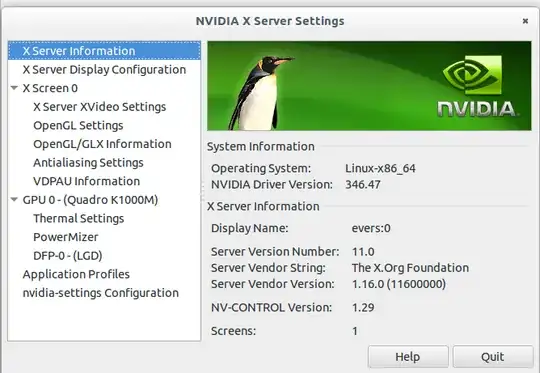Click the Help button
The image size is (540, 373).
[x=408, y=357]
